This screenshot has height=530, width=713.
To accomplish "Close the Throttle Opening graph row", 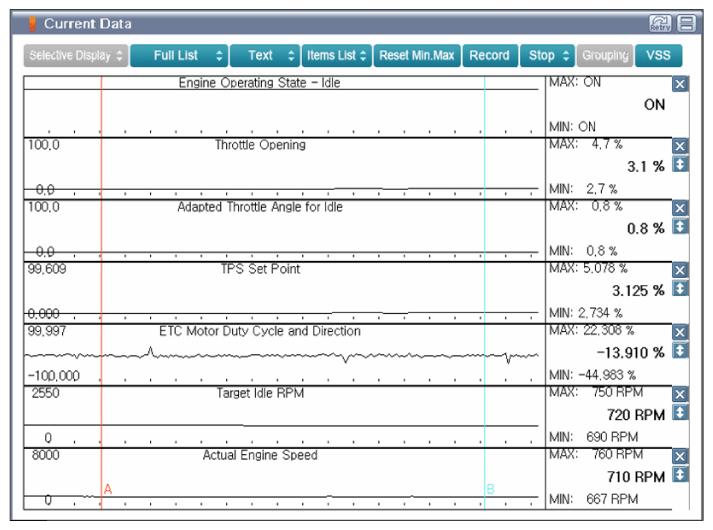I will pos(681,147).
